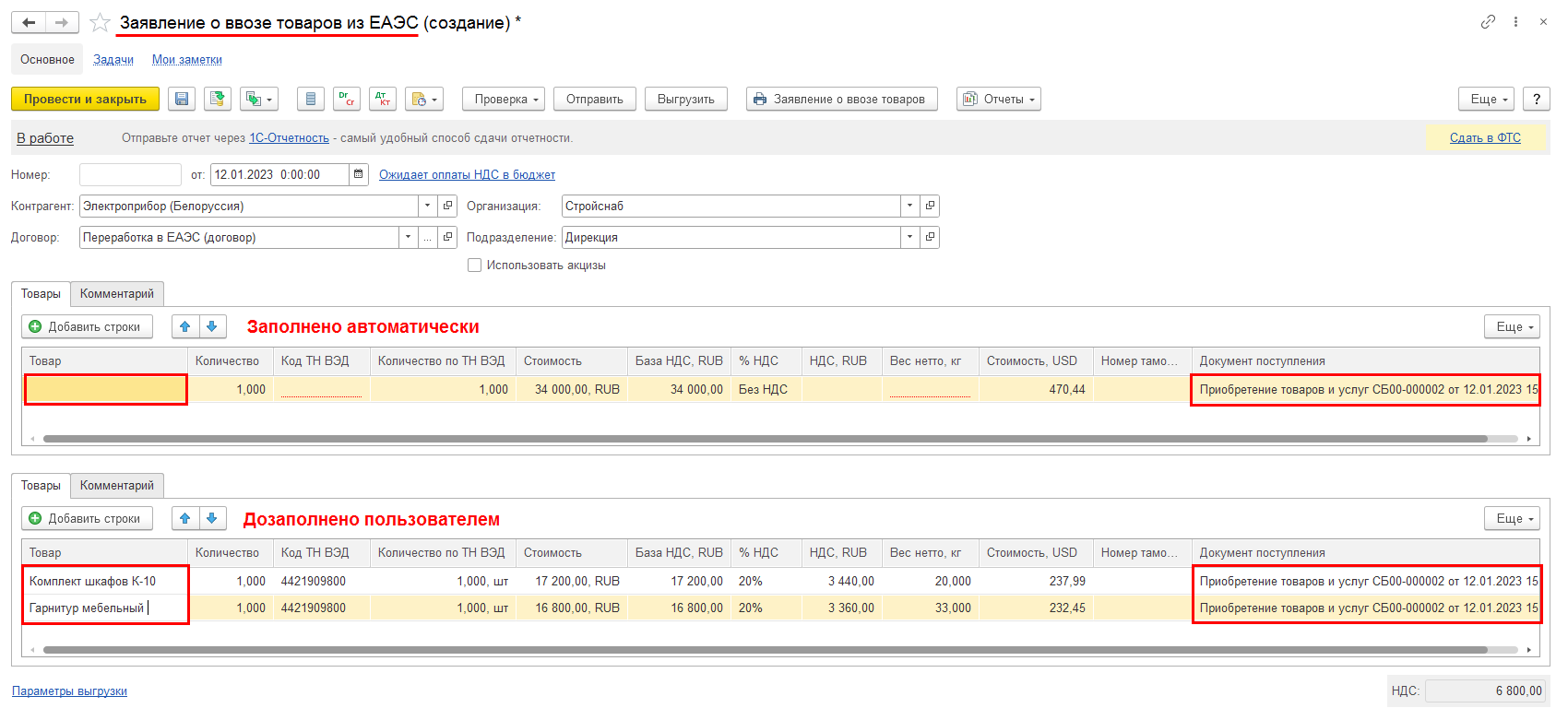The width and height of the screenshot is (1568, 720).
Task: Expand the Отчеты dropdown menu
Action: tap(999, 99)
